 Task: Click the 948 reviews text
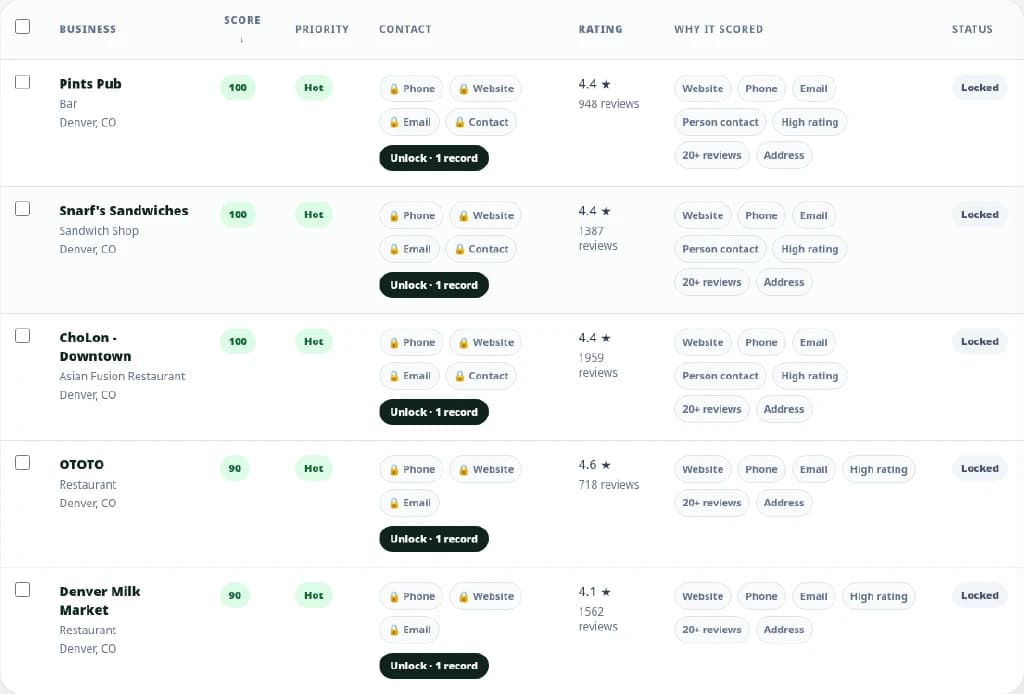(x=609, y=104)
